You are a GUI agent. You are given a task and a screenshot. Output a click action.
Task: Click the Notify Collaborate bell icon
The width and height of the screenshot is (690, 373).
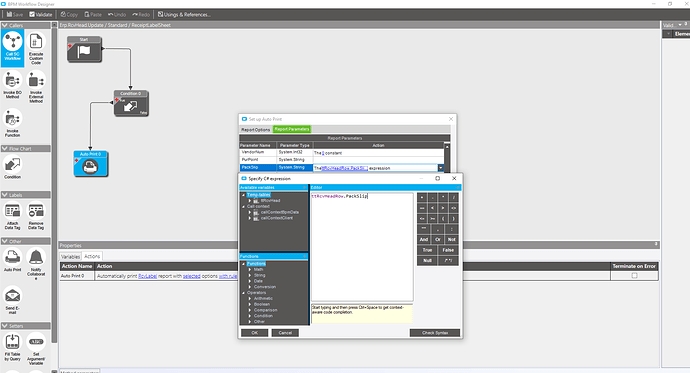36,258
